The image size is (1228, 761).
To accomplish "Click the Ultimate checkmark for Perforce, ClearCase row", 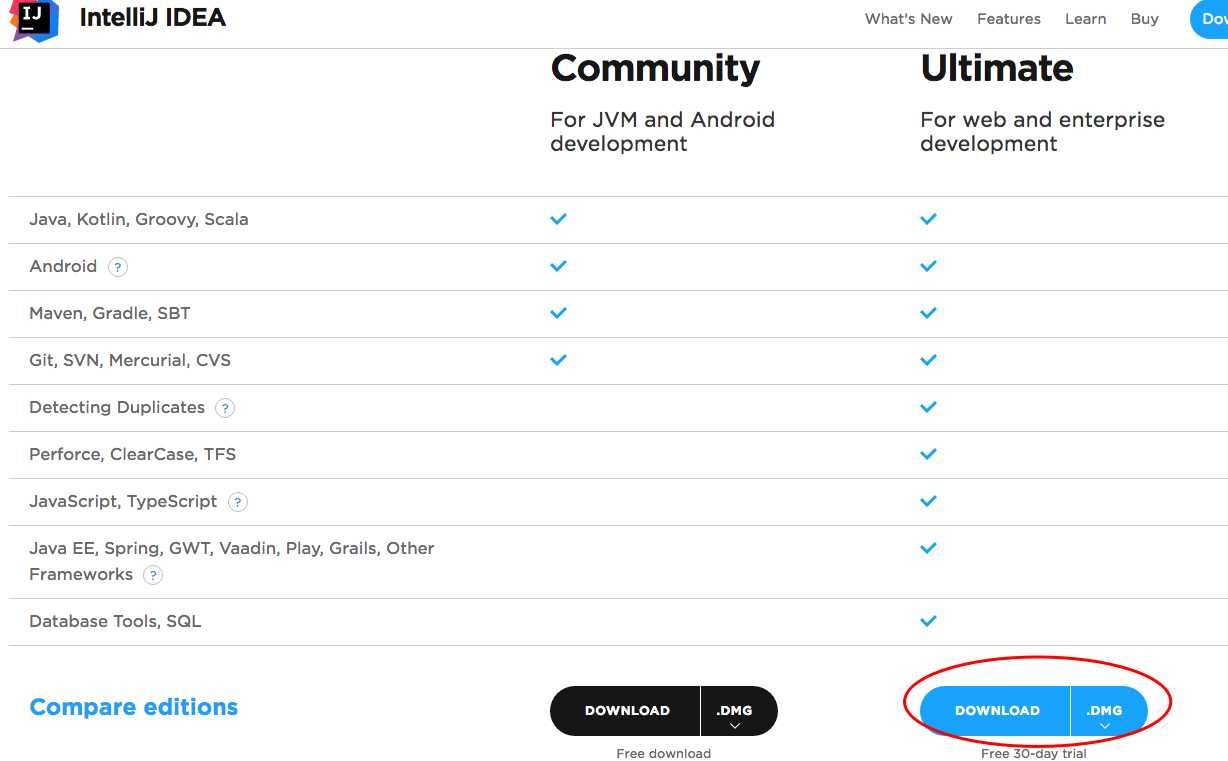I will pos(928,454).
